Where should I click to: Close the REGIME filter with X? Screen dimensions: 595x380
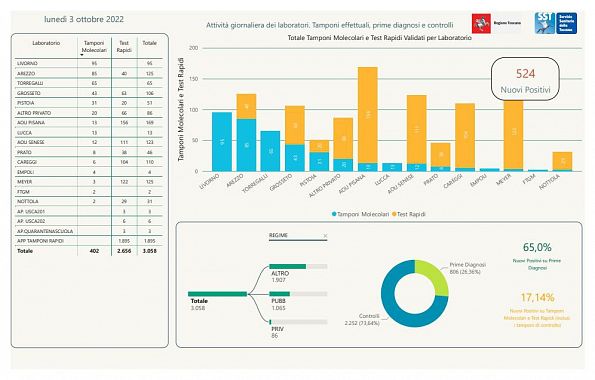pos(325,236)
